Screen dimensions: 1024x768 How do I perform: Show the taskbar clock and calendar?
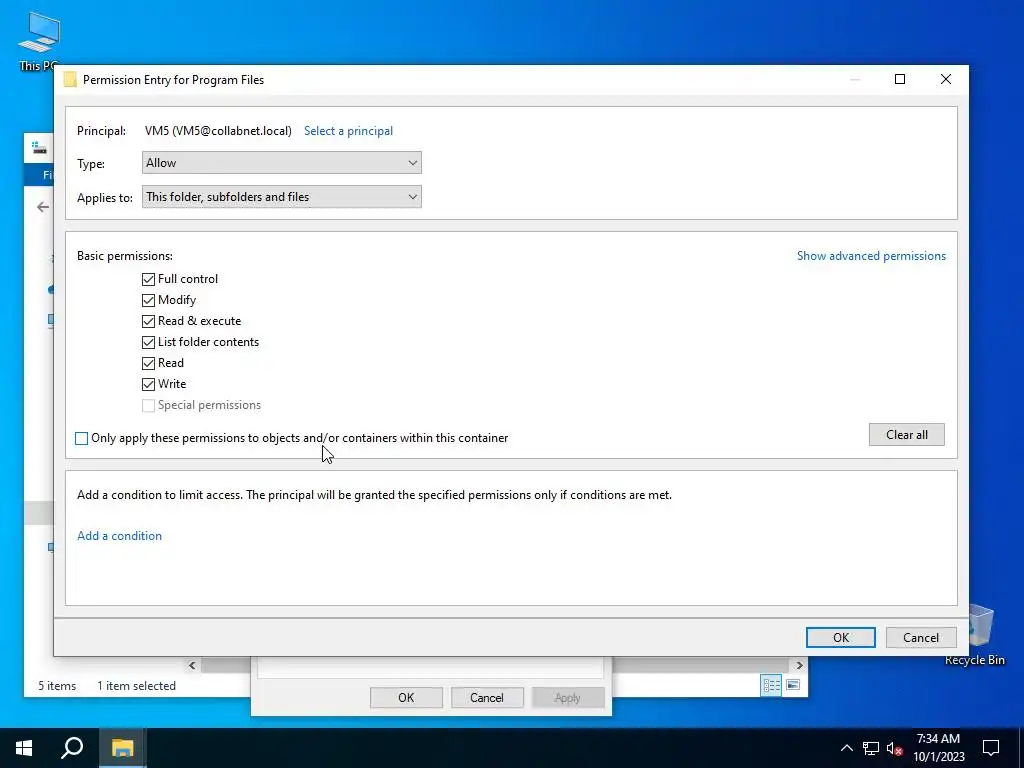[x=938, y=748]
